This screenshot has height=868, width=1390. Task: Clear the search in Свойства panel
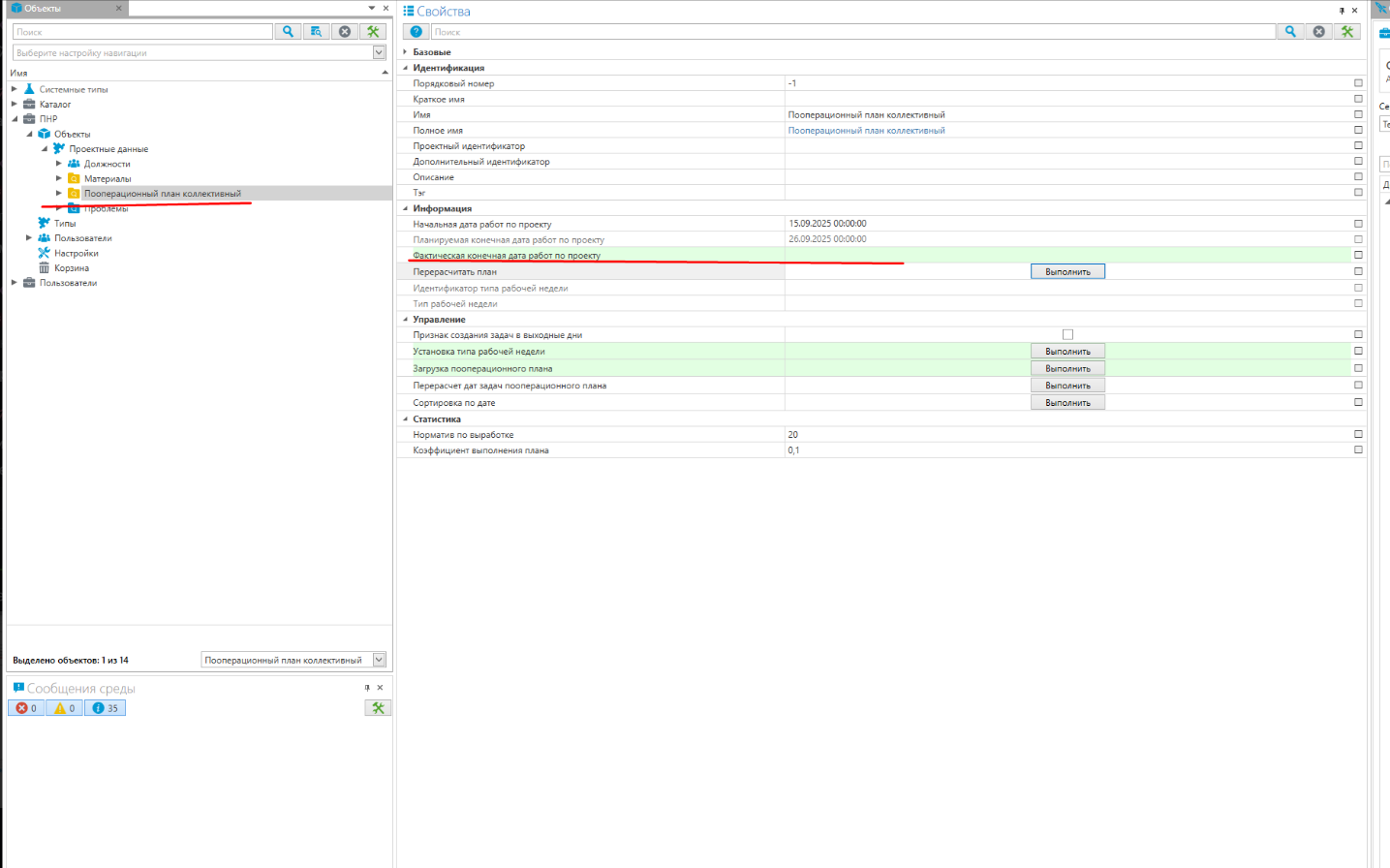click(x=1318, y=32)
